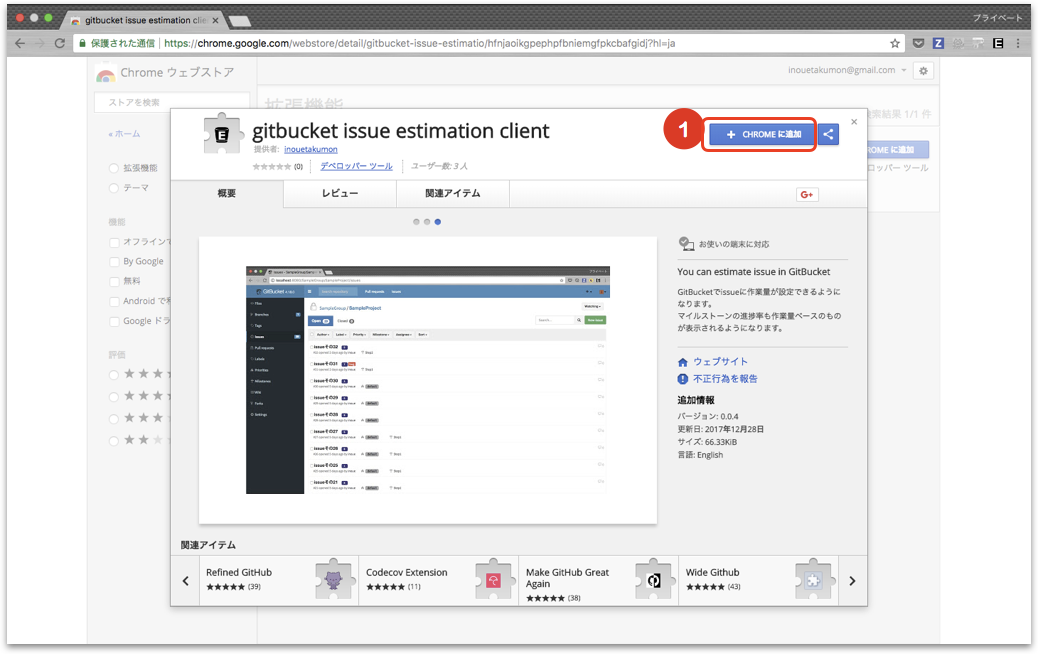Click the Z extension icon in the browser toolbar

tap(938, 43)
